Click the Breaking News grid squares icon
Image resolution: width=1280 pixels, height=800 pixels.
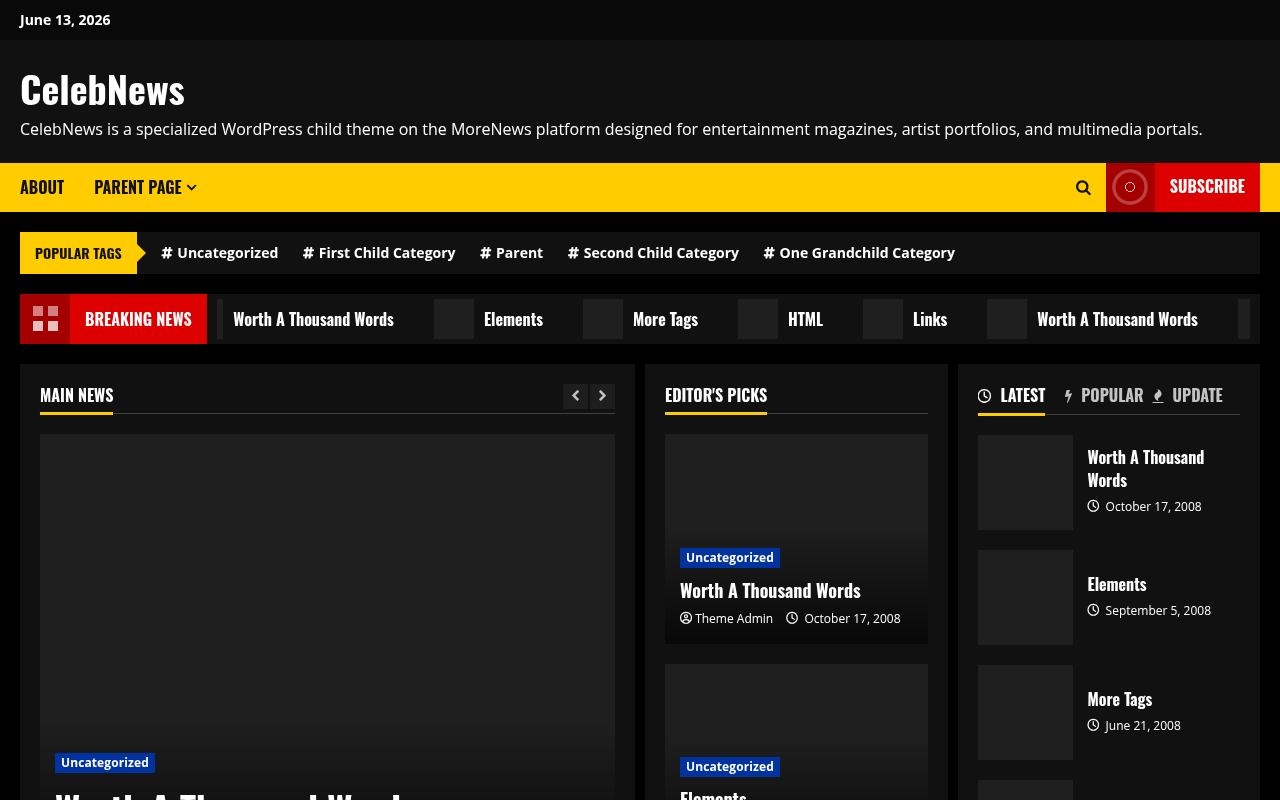(x=45, y=319)
